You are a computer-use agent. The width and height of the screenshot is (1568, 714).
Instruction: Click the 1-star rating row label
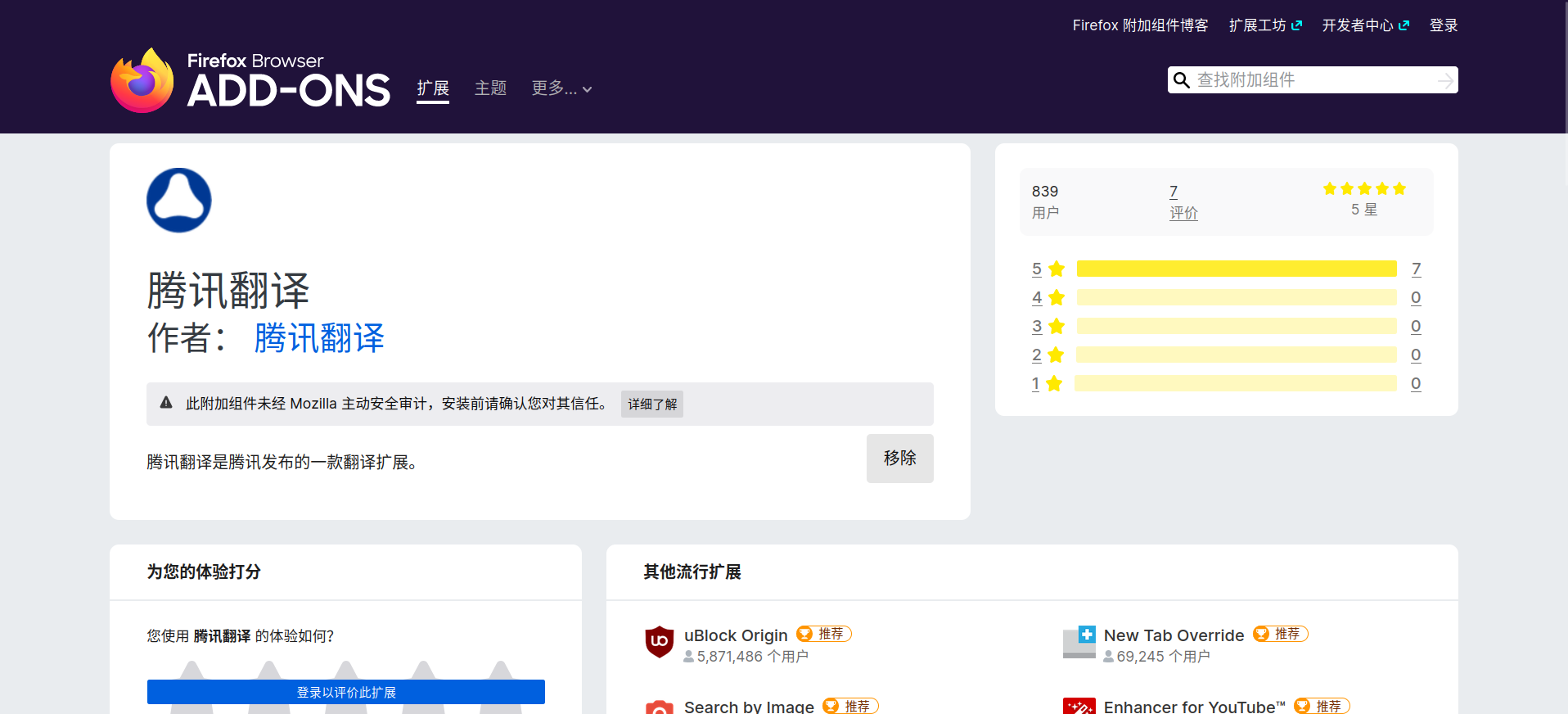coord(1047,383)
